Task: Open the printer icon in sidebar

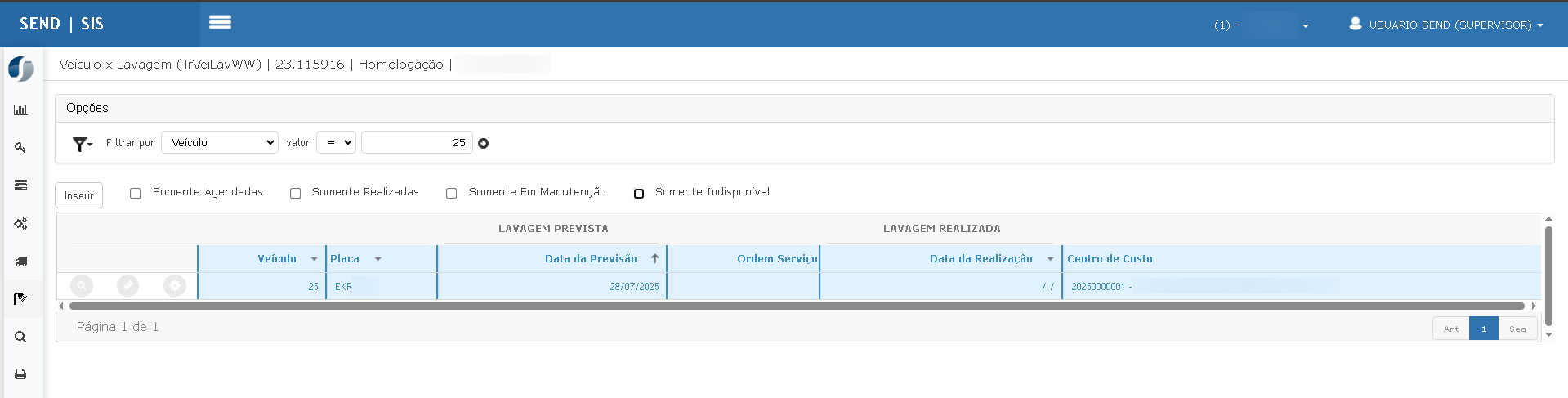Action: [20, 374]
